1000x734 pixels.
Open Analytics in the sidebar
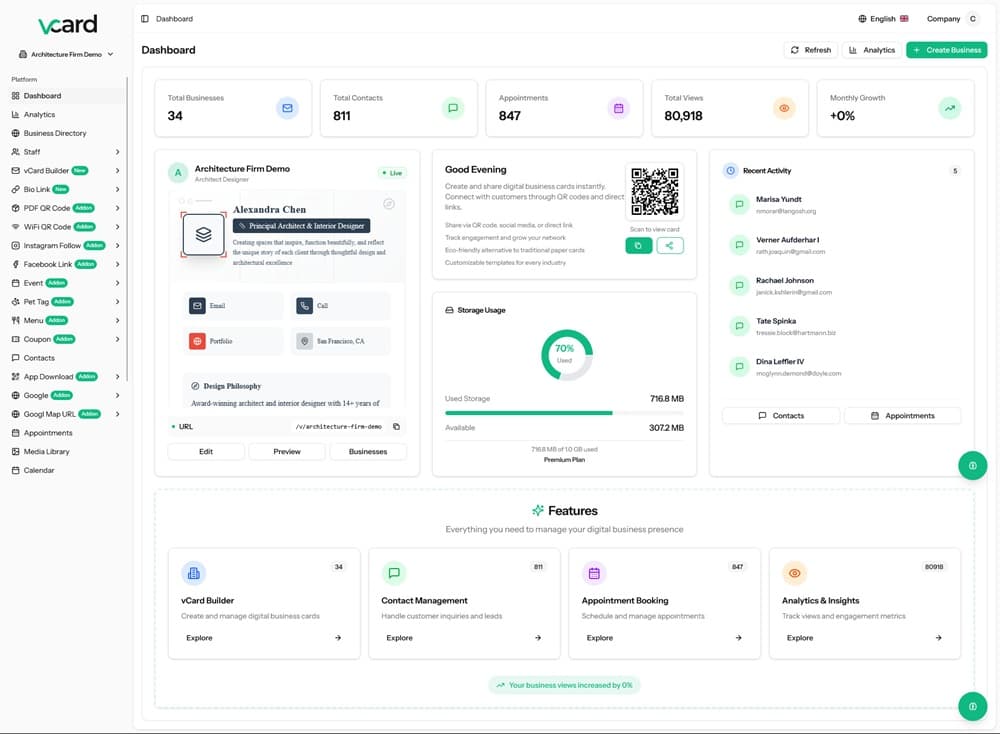click(40, 115)
